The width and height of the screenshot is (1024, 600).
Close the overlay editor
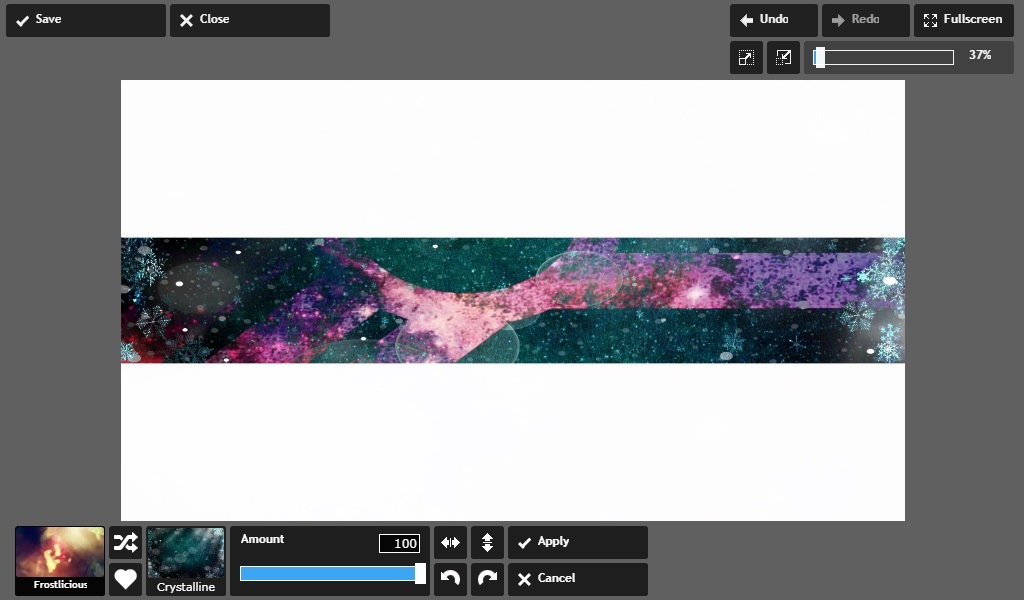pyautogui.click(x=249, y=20)
